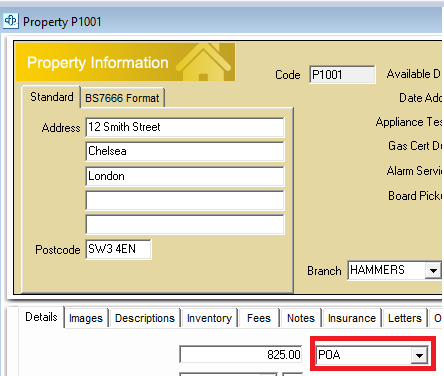The image size is (444, 376).
Task: Click the Property P1001 title text
Action: pyautogui.click(x=62, y=22)
